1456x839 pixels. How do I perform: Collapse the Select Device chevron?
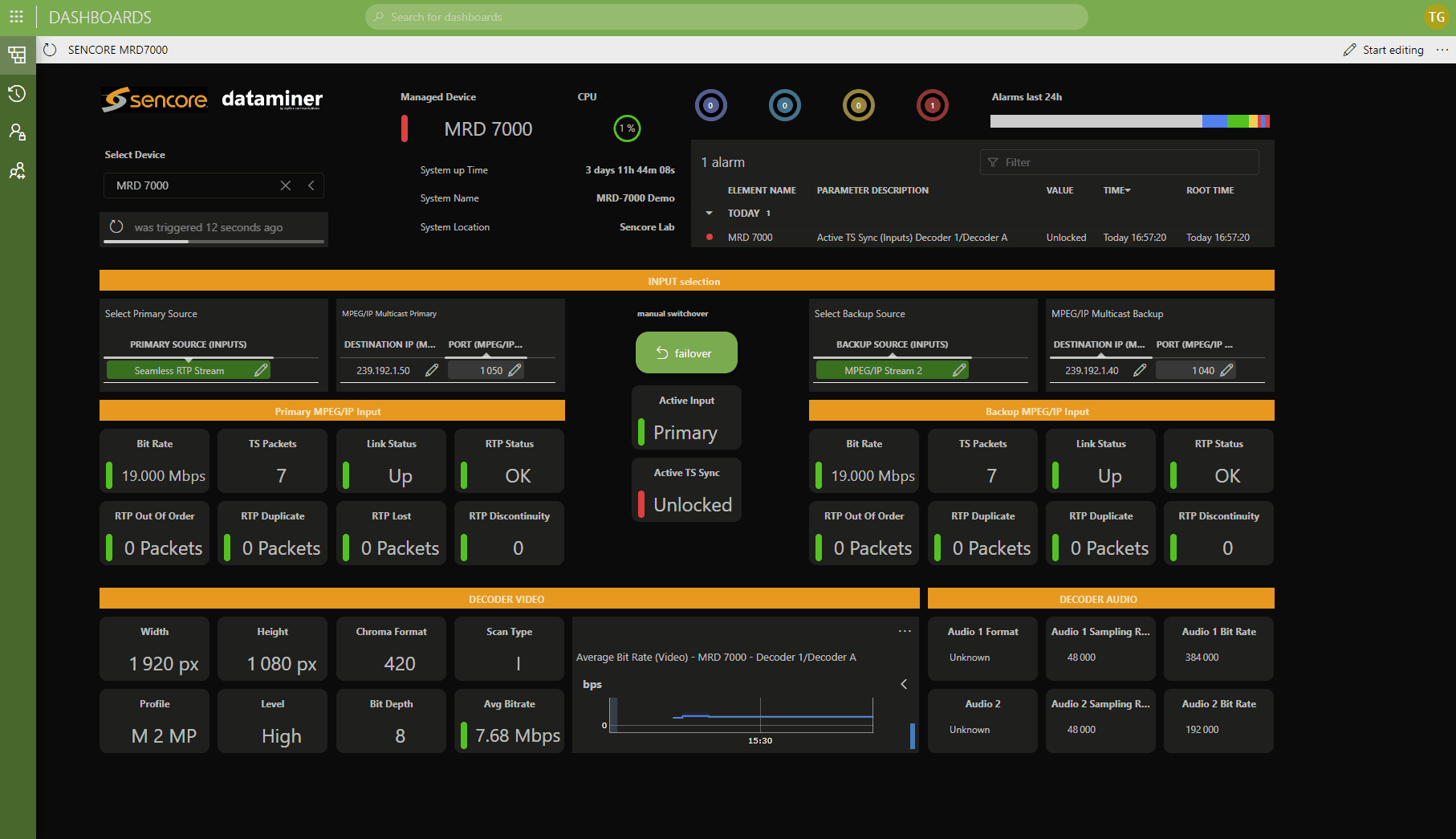coord(311,185)
